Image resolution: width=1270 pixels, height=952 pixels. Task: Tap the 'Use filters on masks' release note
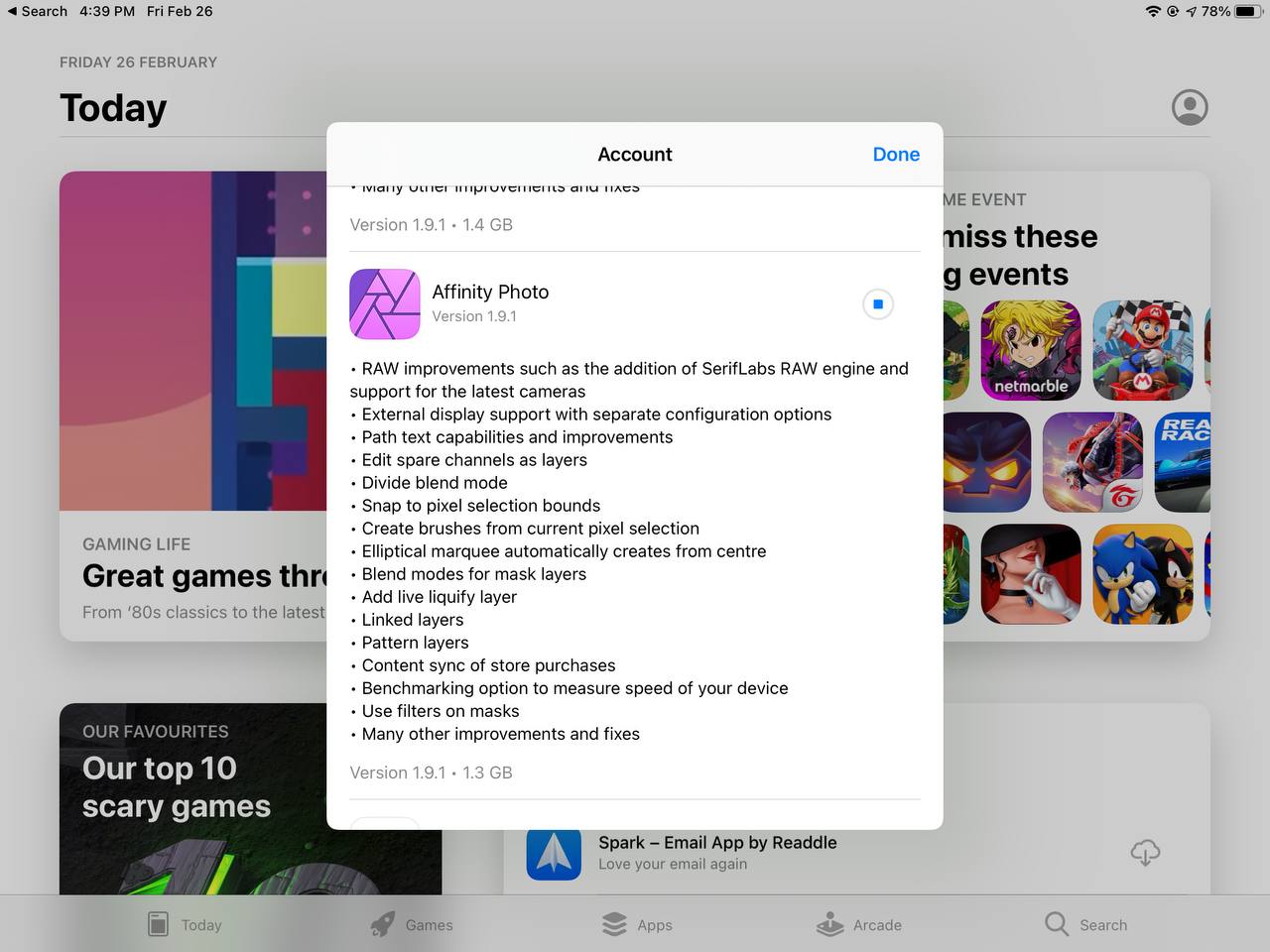coord(435,711)
